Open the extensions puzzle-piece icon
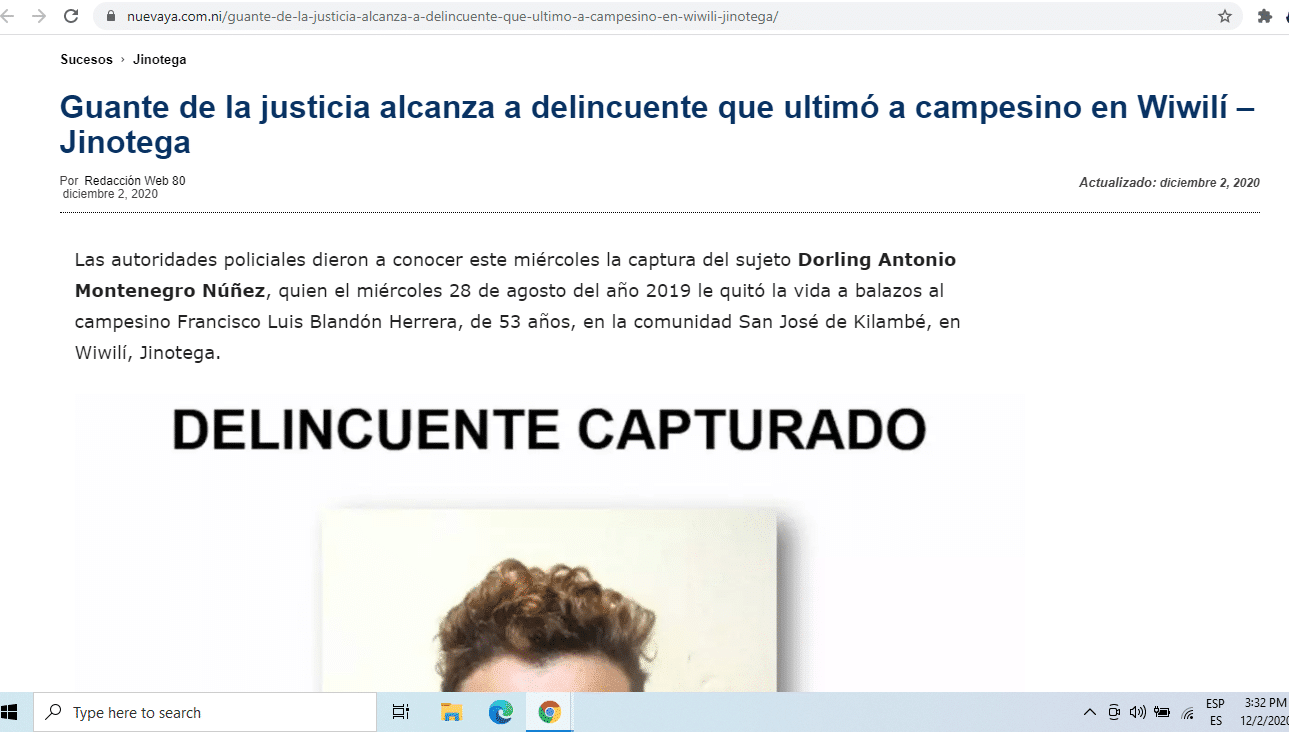Viewport: 1289px width, 732px height. click(x=1264, y=16)
